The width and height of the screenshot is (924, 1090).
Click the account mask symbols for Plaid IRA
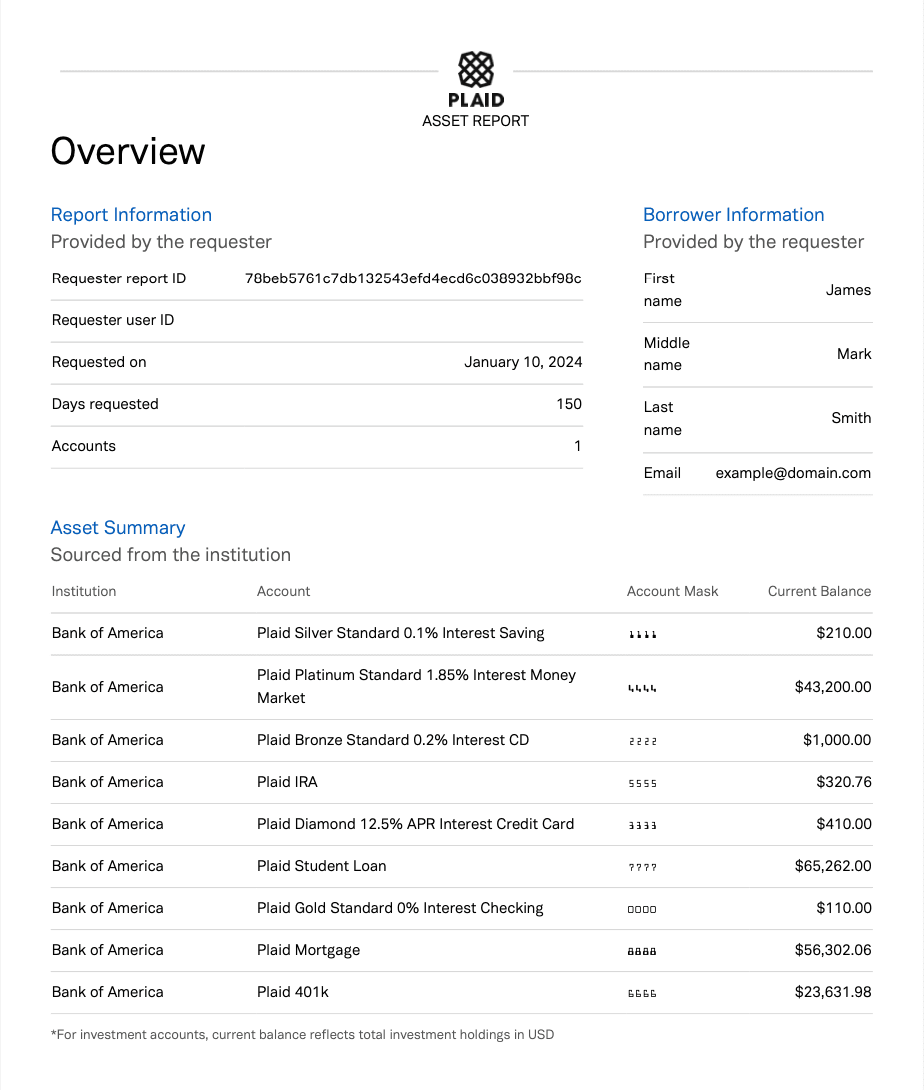(x=643, y=782)
